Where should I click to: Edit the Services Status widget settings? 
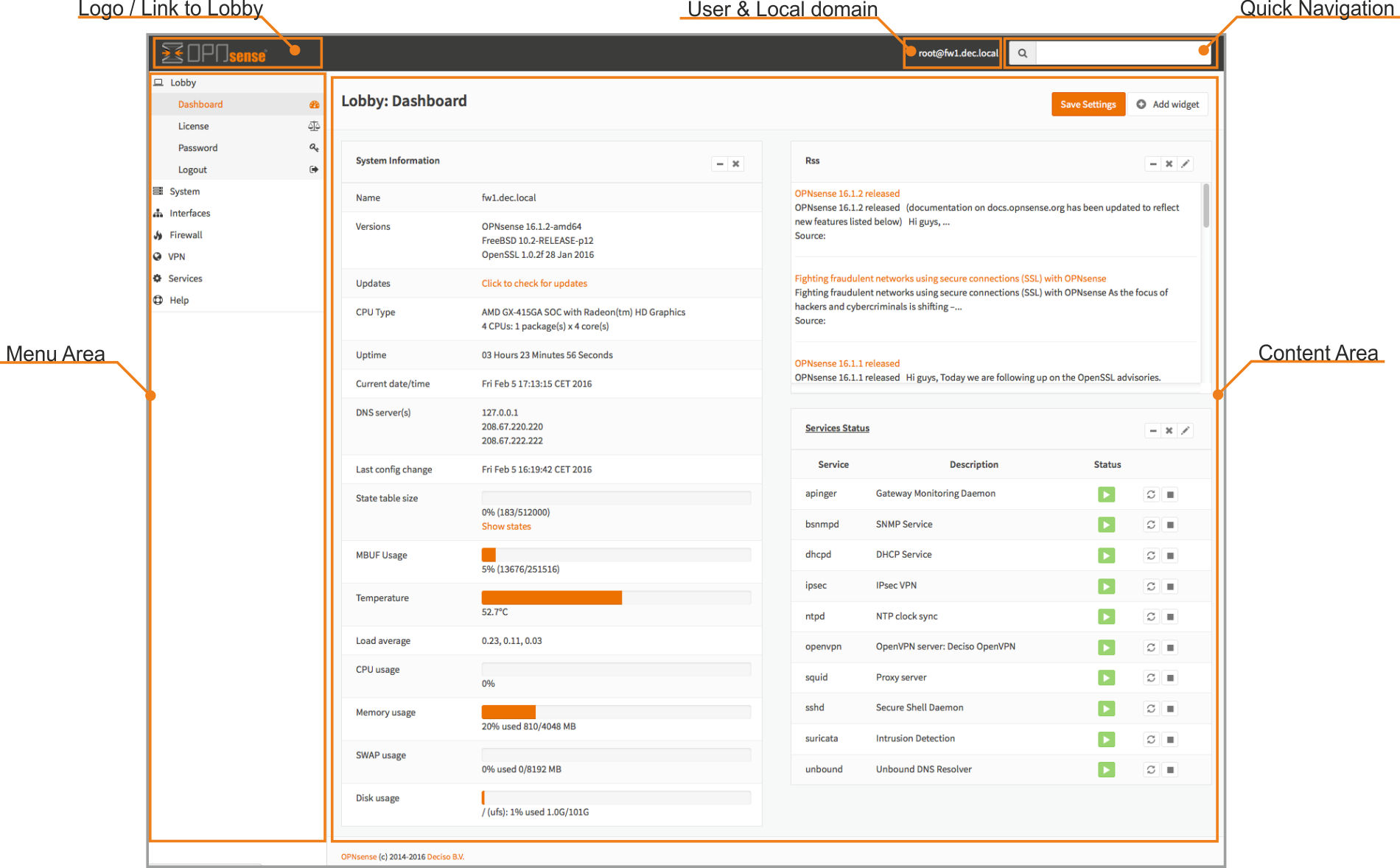(x=1185, y=431)
